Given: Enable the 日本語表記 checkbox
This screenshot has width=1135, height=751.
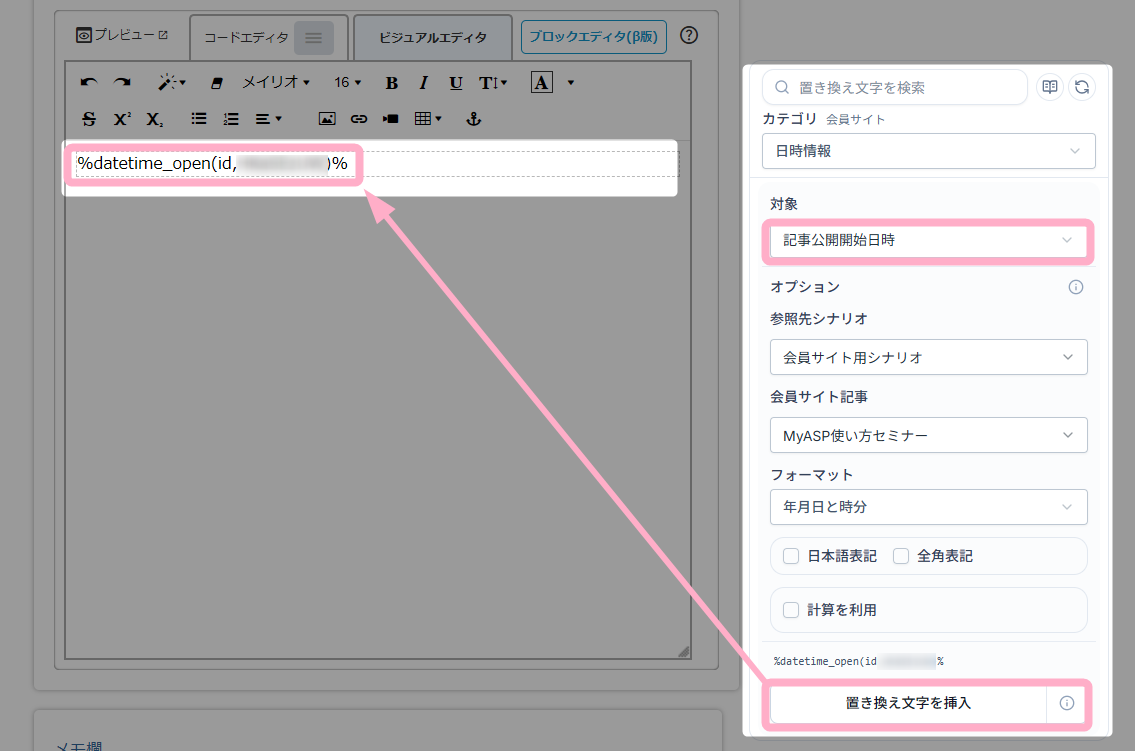Looking at the screenshot, I should tap(791, 556).
